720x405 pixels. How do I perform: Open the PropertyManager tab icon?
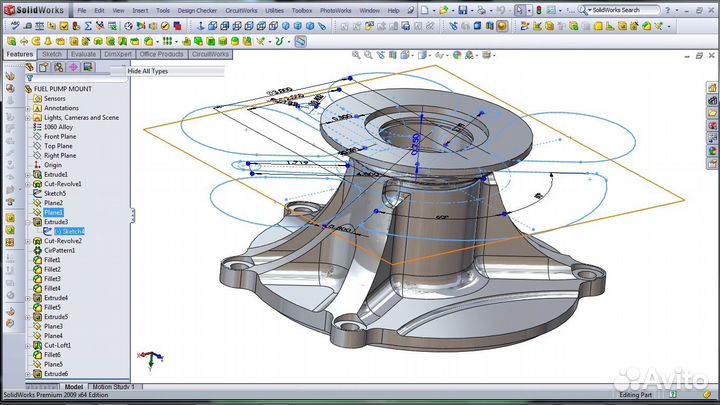click(x=45, y=67)
